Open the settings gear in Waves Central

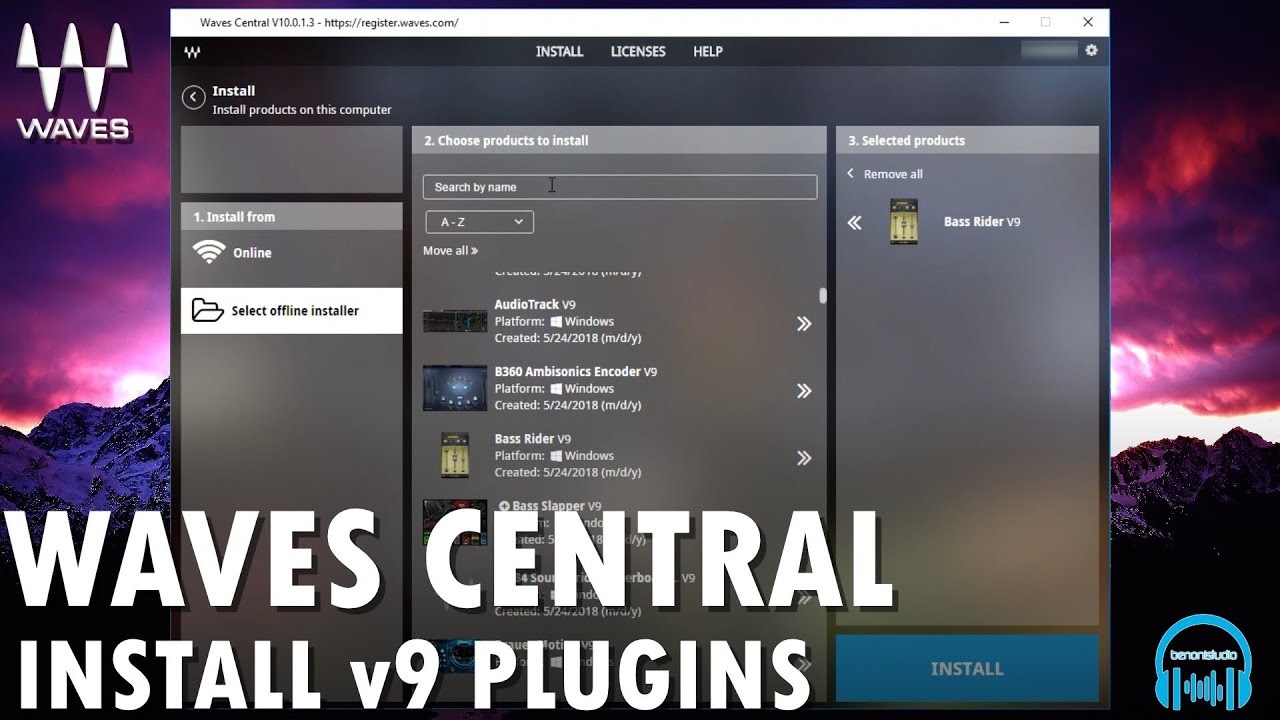(1091, 50)
